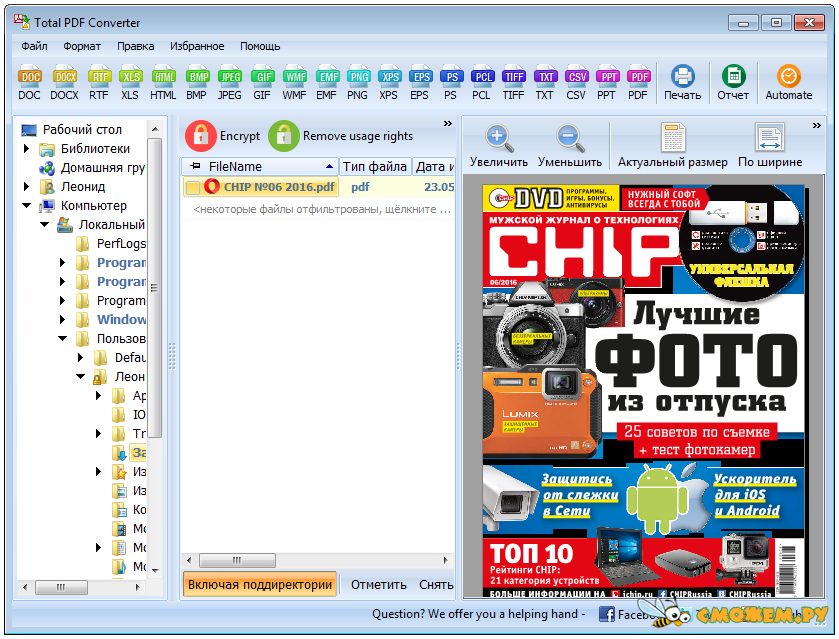Convert to XPS format
The image size is (839, 639).
click(389, 83)
